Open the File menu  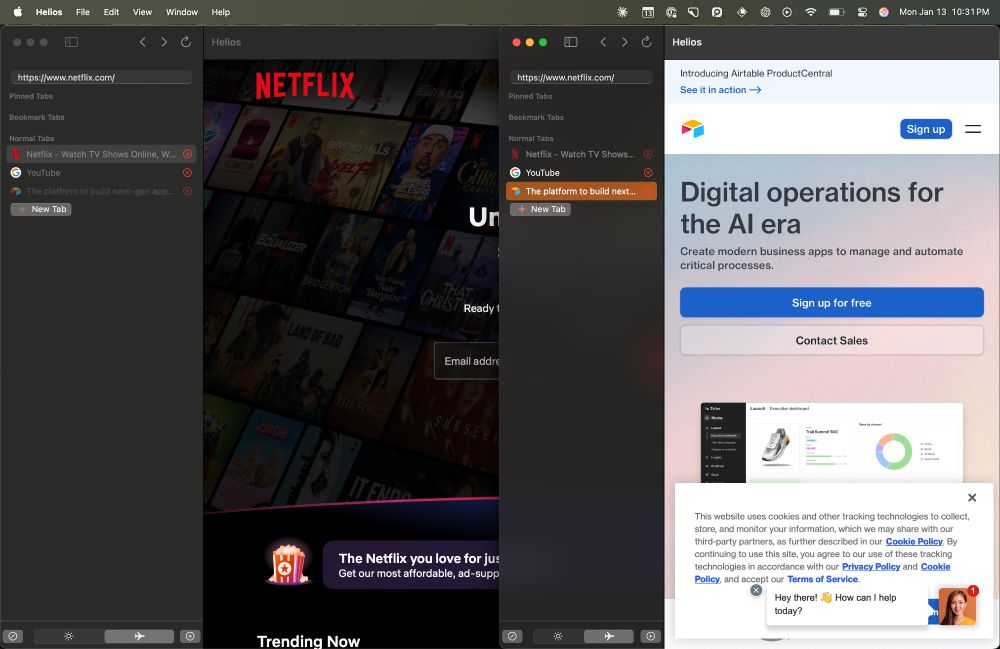point(82,12)
